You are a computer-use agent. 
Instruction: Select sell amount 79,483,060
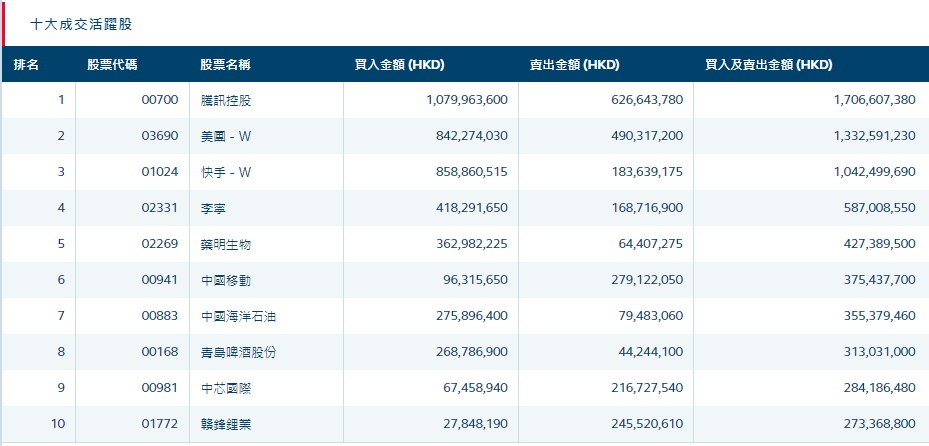point(652,316)
